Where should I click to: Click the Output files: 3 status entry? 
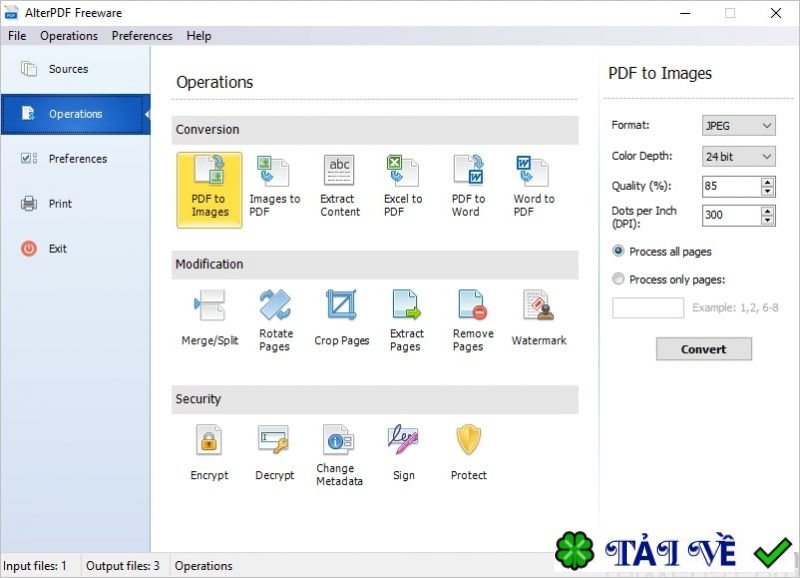(122, 566)
